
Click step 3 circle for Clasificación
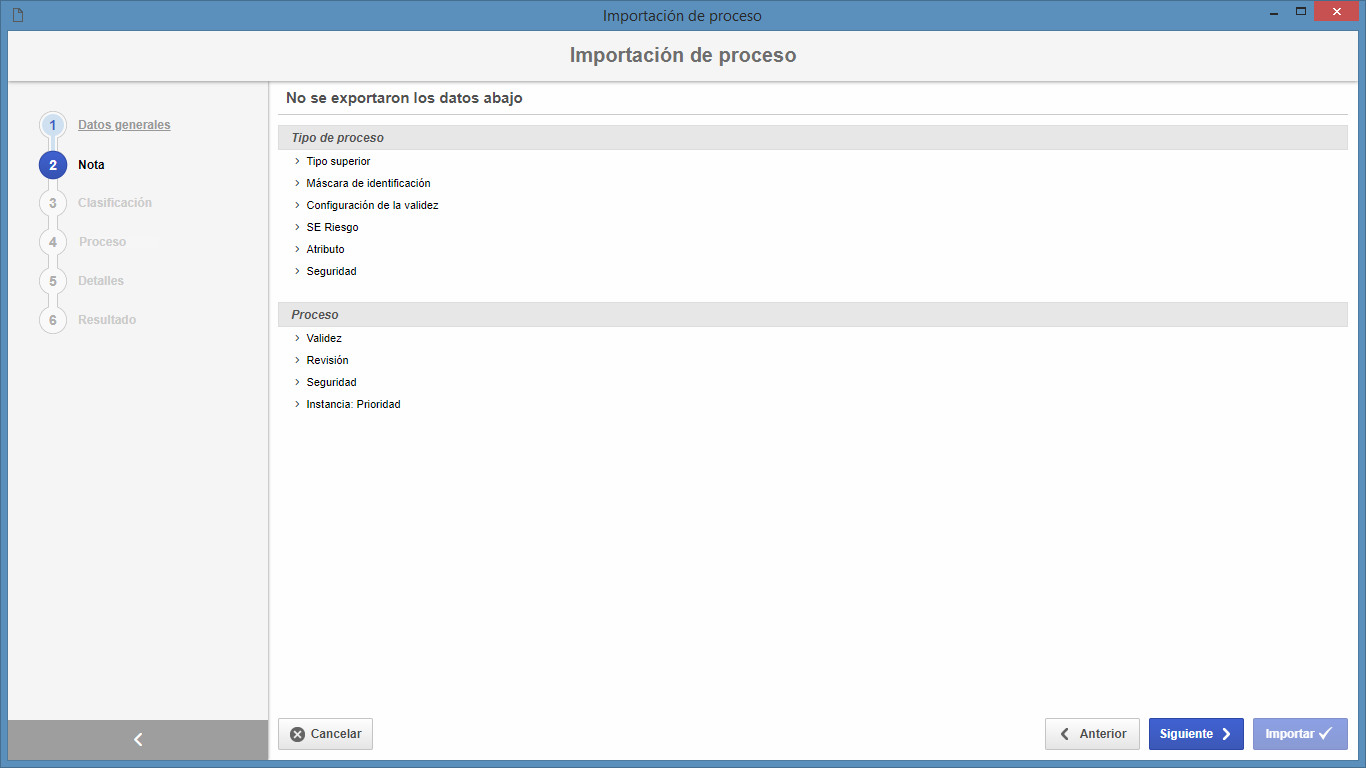(53, 203)
